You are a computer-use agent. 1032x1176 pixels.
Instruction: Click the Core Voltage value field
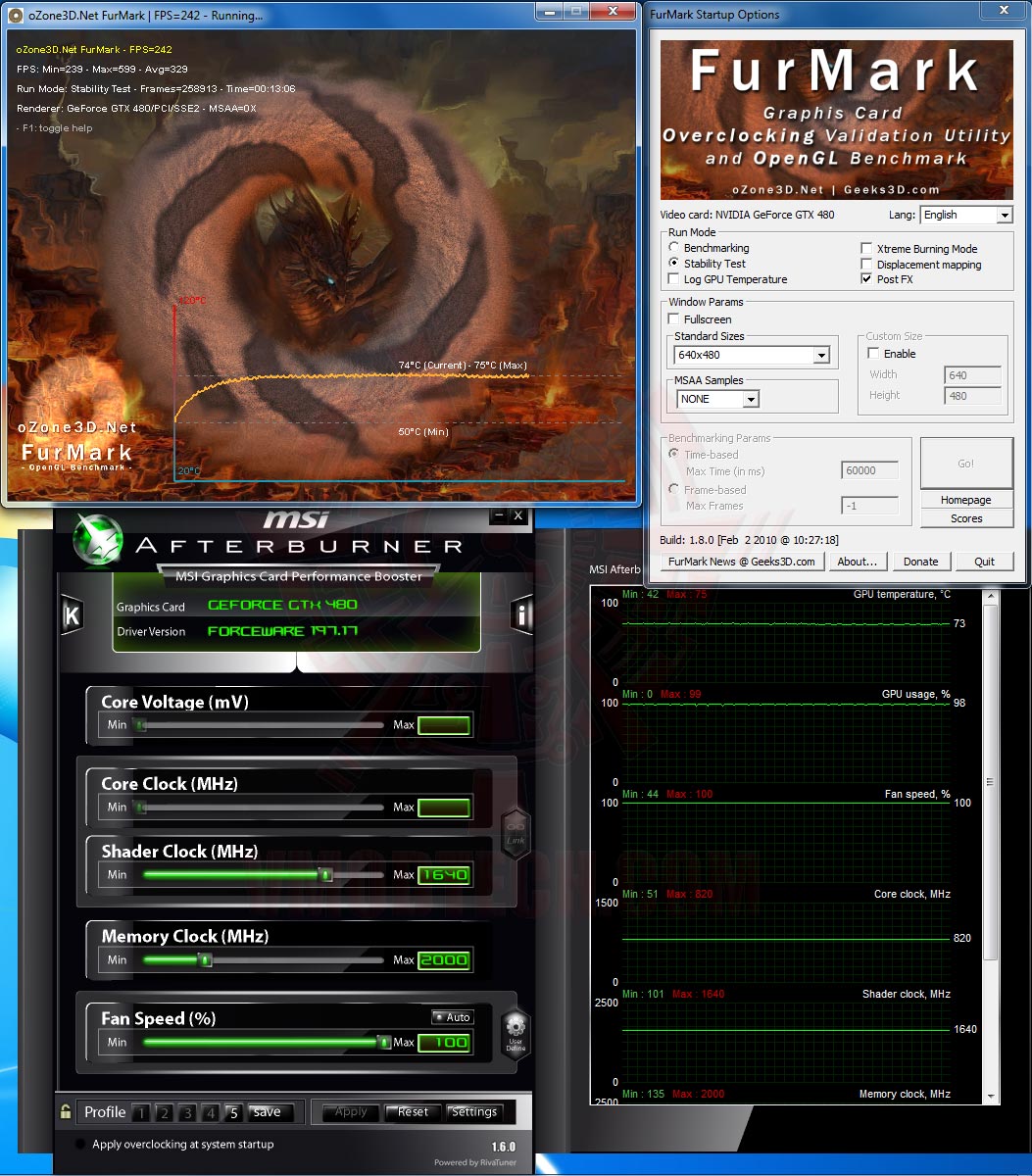444,725
